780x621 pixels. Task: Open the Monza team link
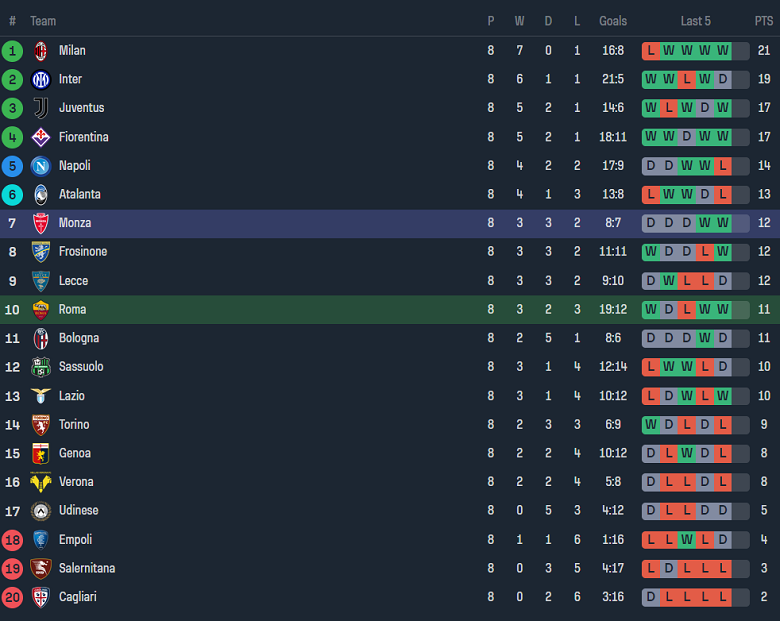tap(74, 223)
